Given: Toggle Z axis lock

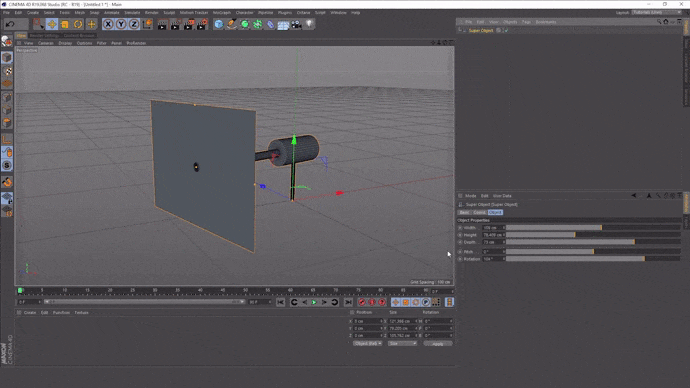Looking at the screenshot, I should (x=134, y=24).
